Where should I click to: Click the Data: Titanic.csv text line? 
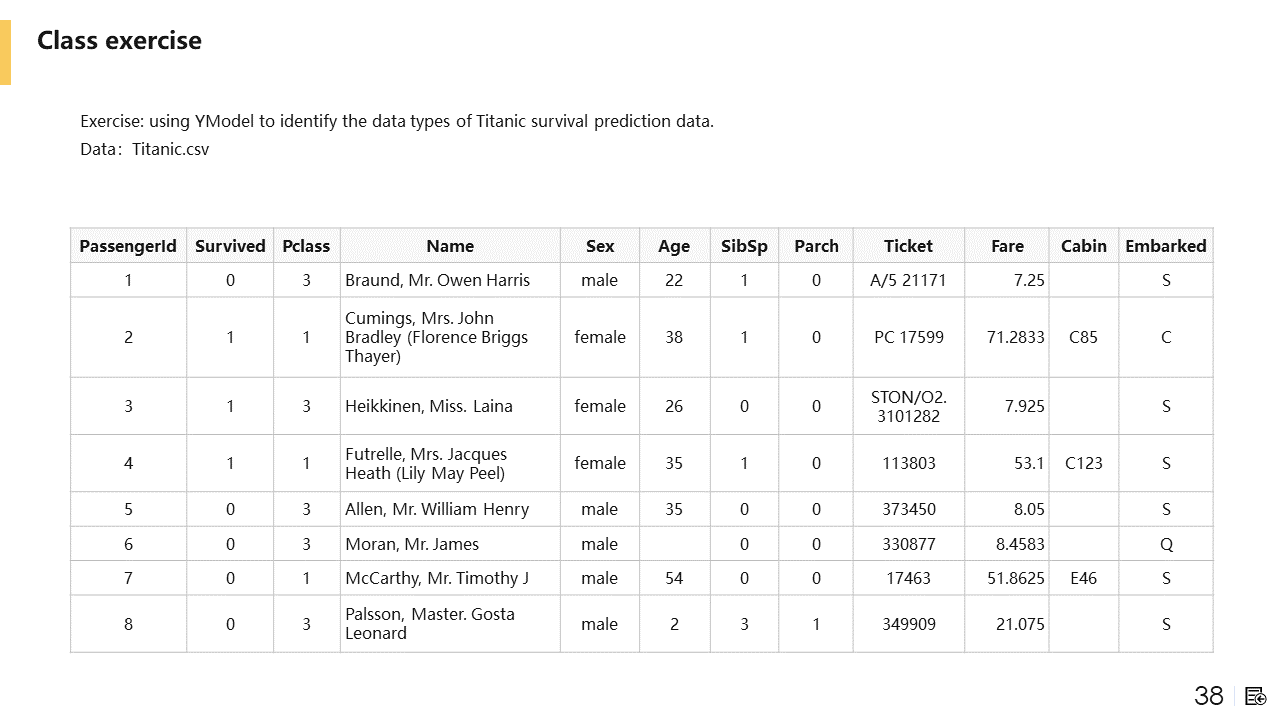[145, 150]
